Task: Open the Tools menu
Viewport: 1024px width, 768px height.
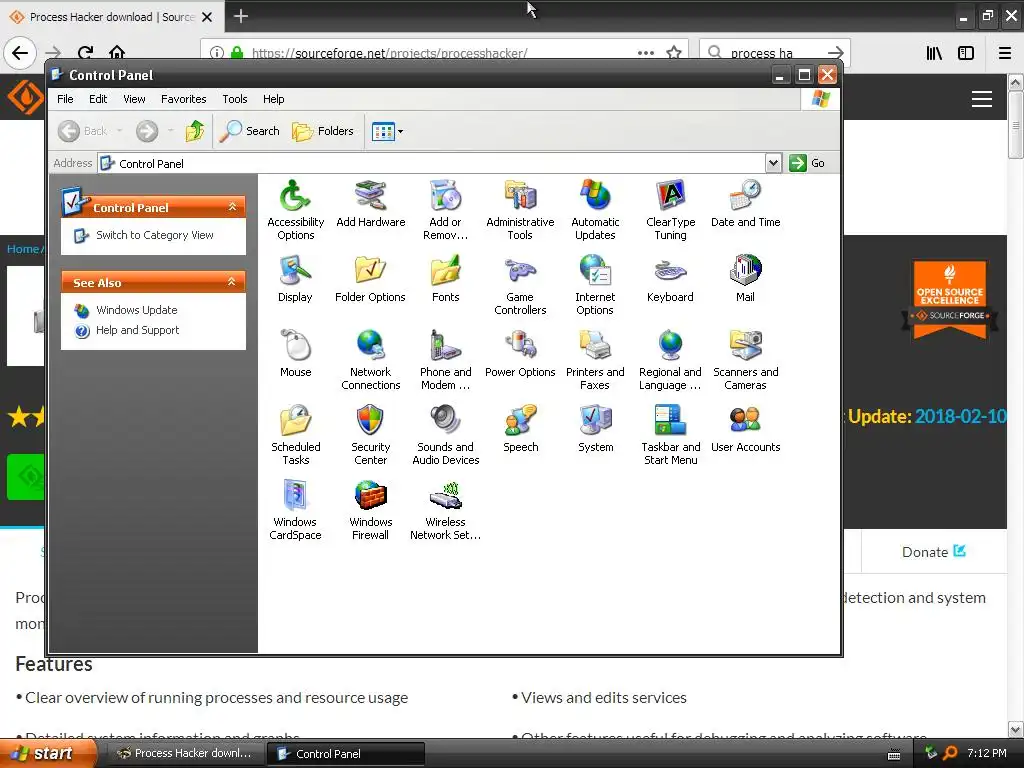Action: point(234,99)
